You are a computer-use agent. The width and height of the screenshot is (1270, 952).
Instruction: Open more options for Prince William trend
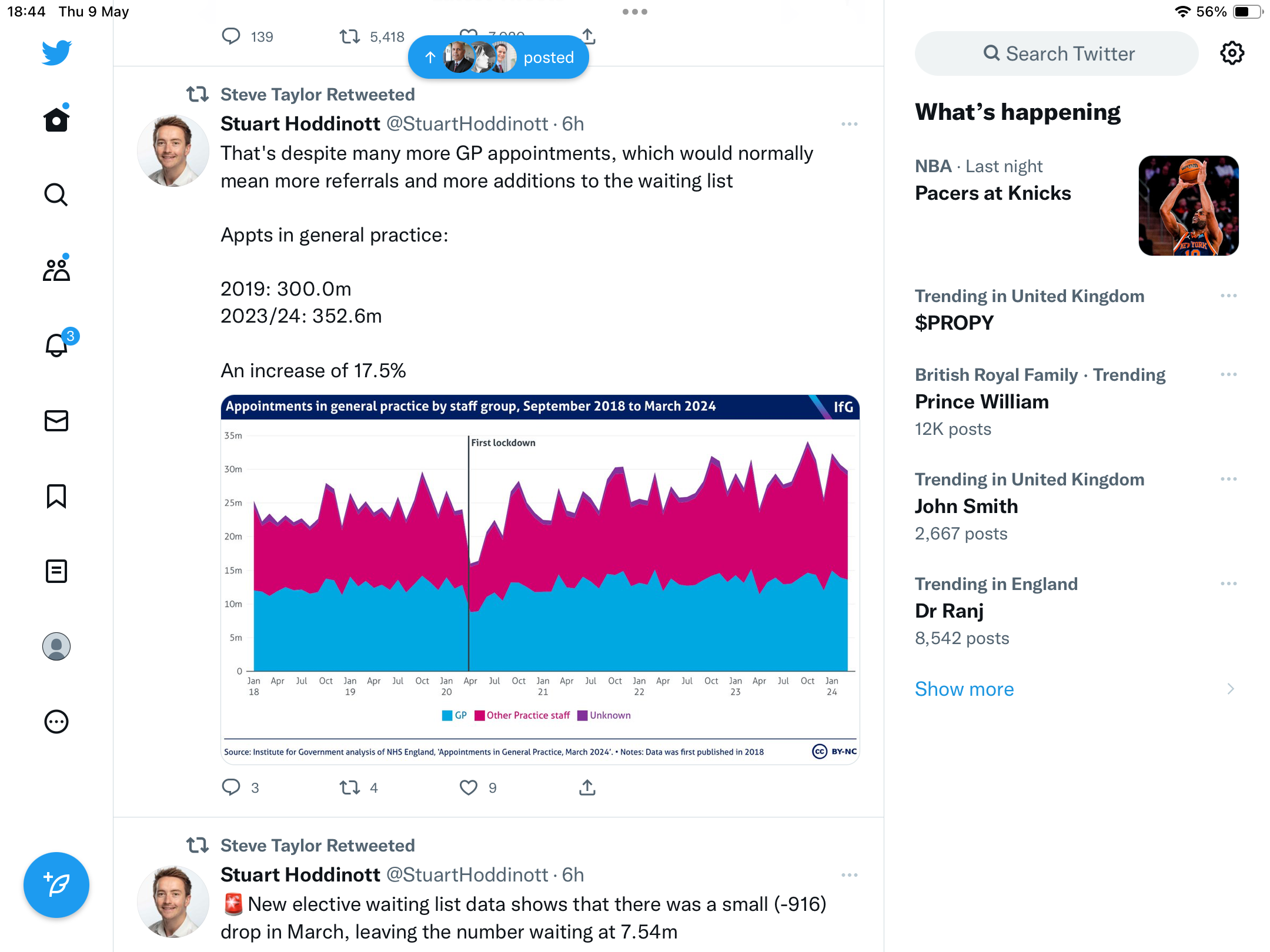1229,374
